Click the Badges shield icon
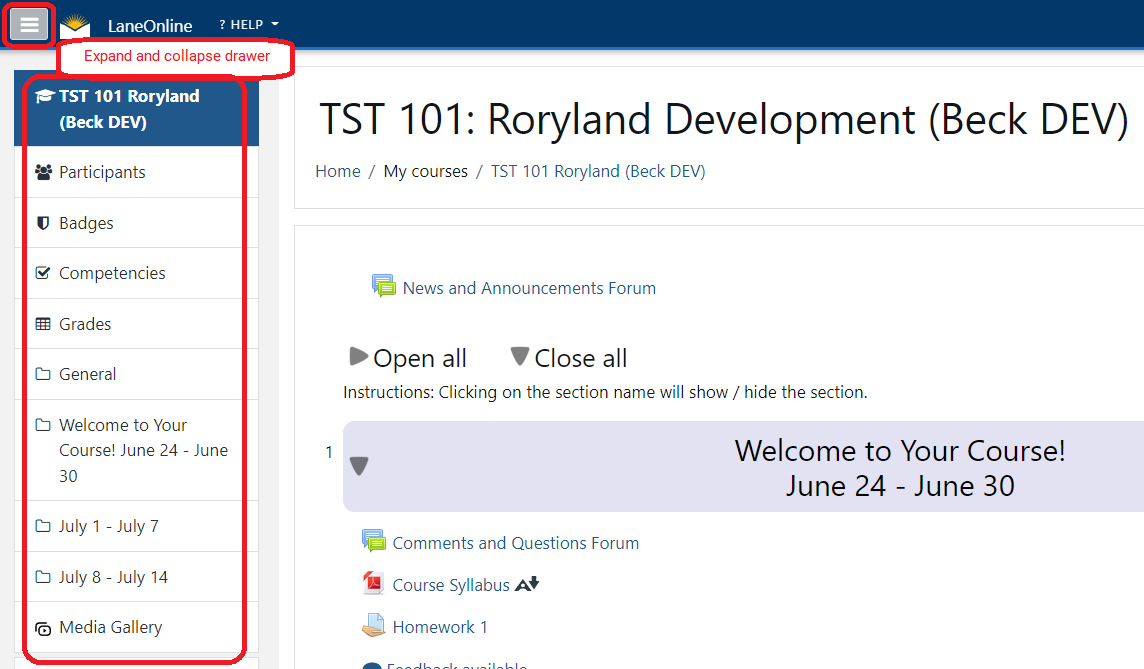The width and height of the screenshot is (1144, 669). [43, 223]
